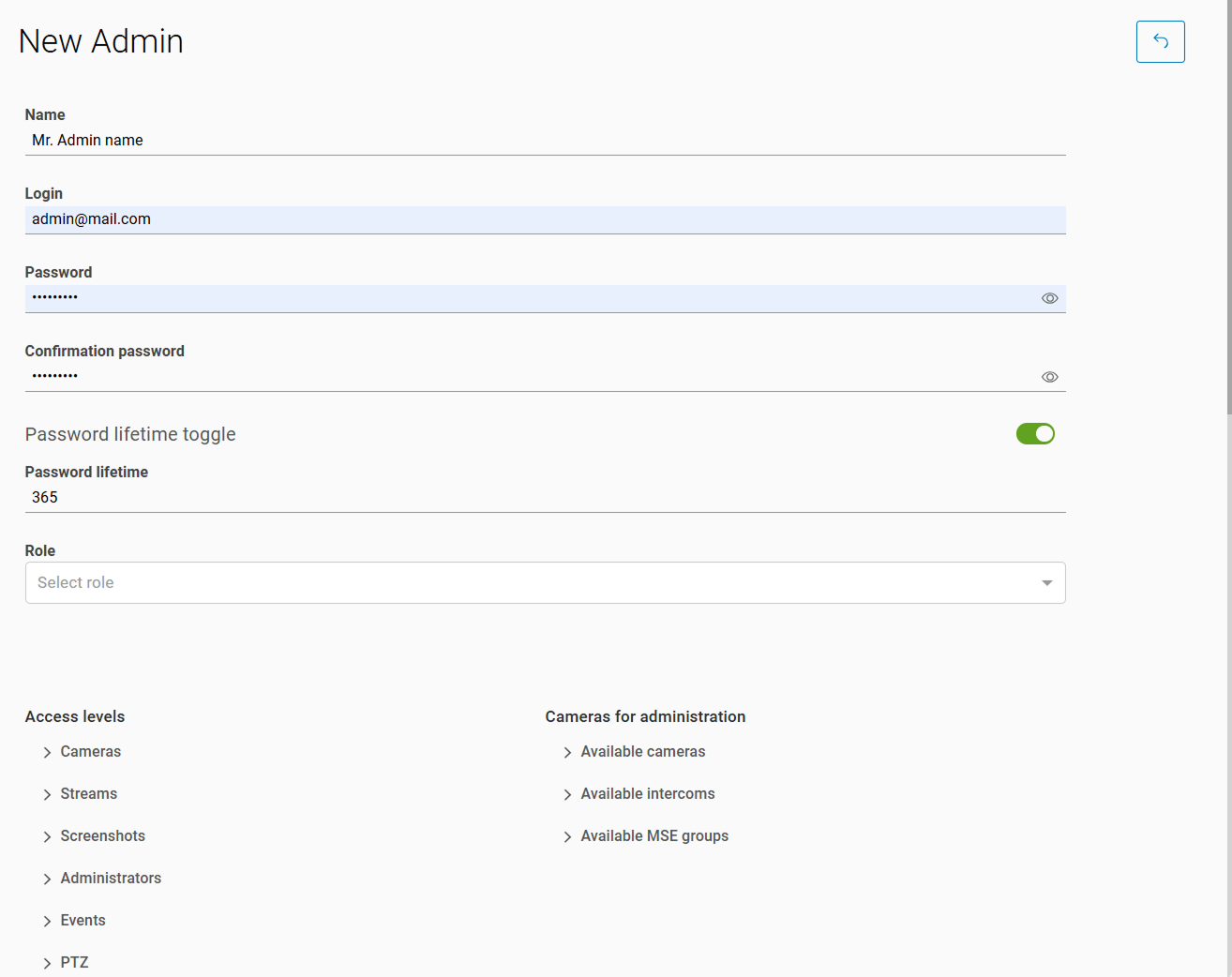Expand Available MSE groups list
1232x977 pixels.
click(567, 836)
